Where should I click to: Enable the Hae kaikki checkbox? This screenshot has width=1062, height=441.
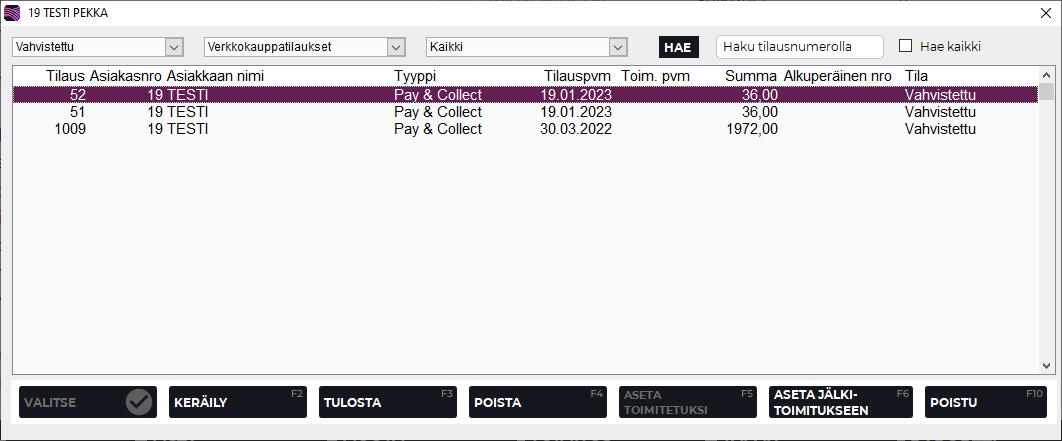coord(906,46)
